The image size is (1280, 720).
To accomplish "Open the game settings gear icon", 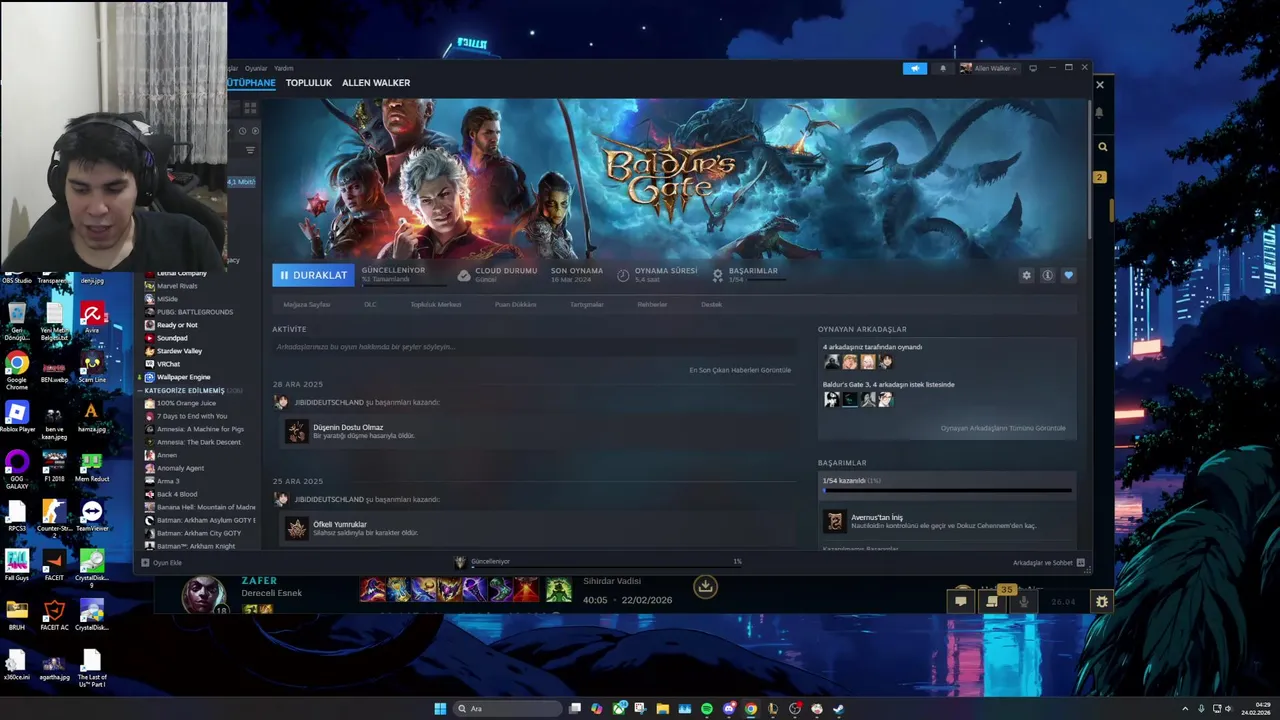I will click(x=1026, y=275).
